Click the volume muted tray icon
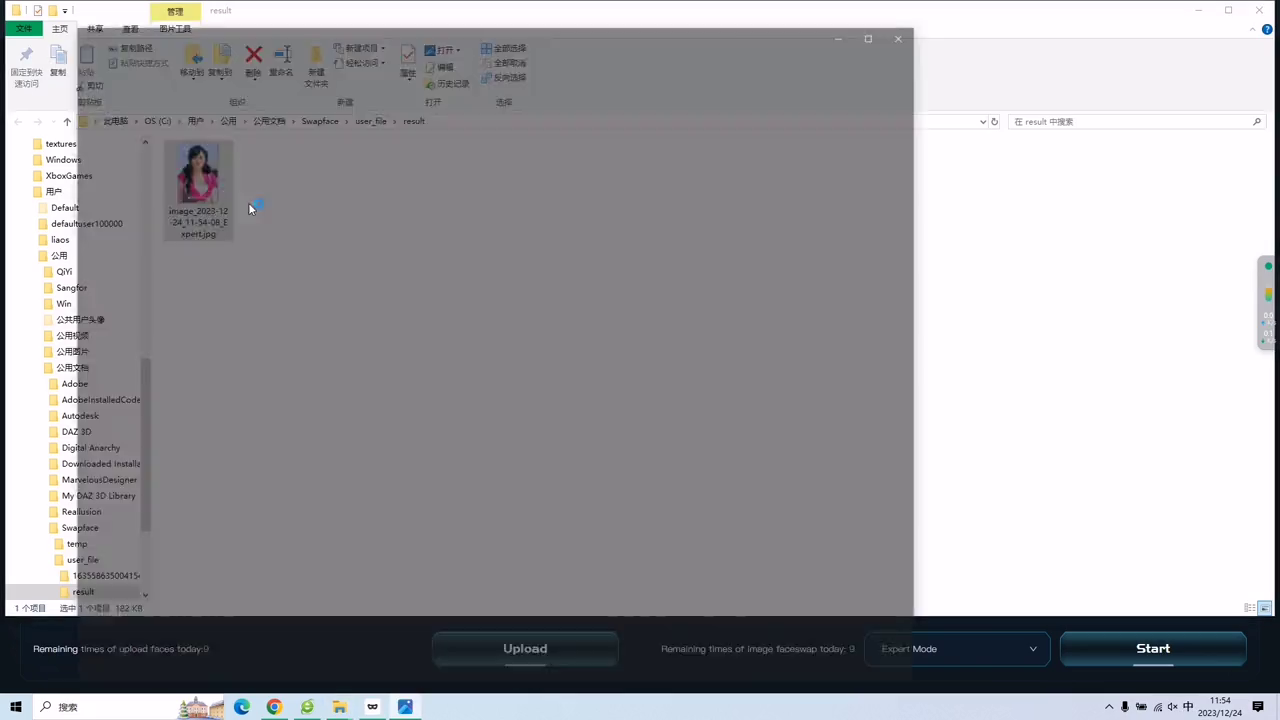This screenshot has width=1280, height=720. [1173, 707]
